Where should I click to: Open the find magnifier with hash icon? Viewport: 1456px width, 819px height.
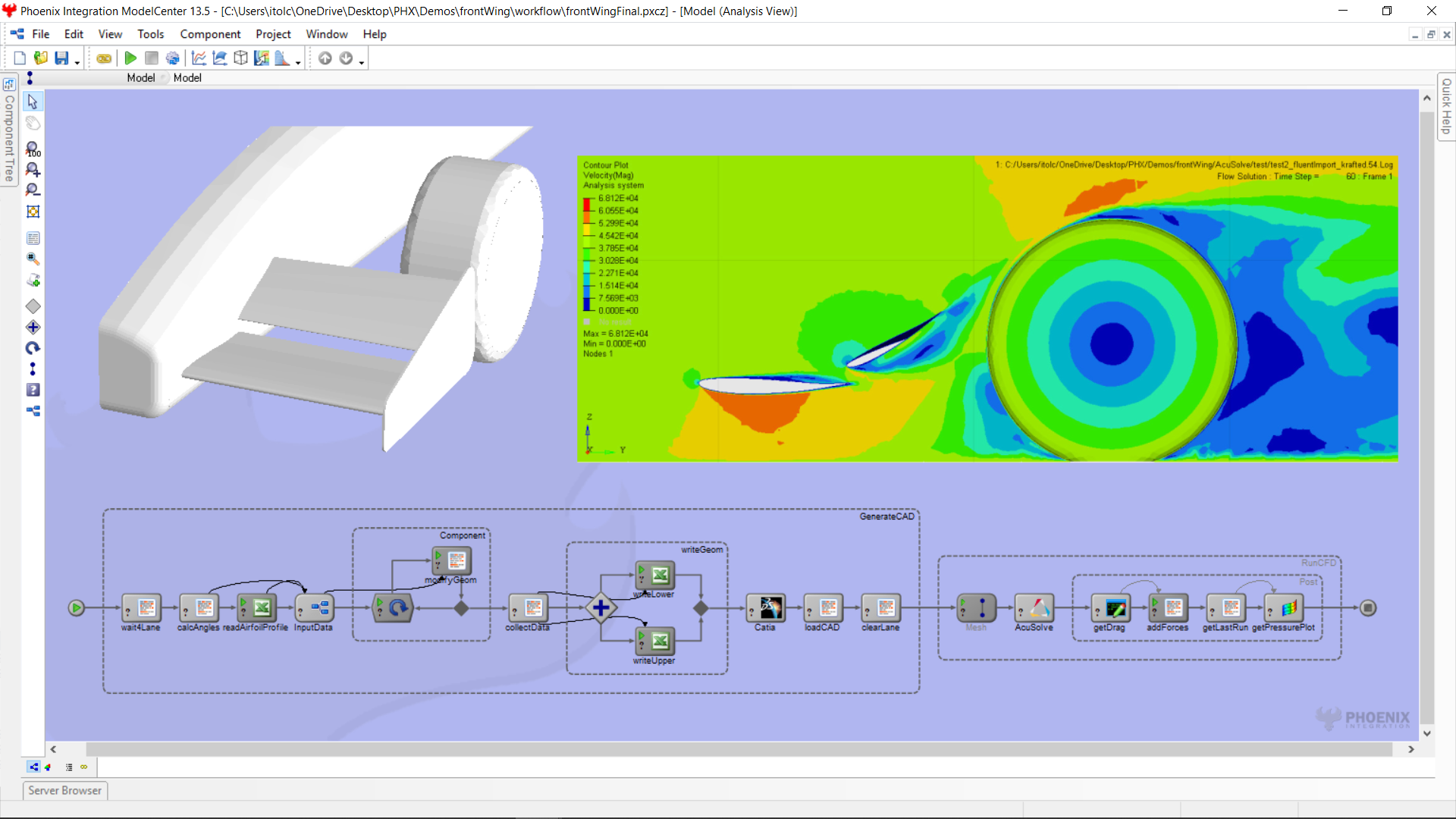click(33, 259)
